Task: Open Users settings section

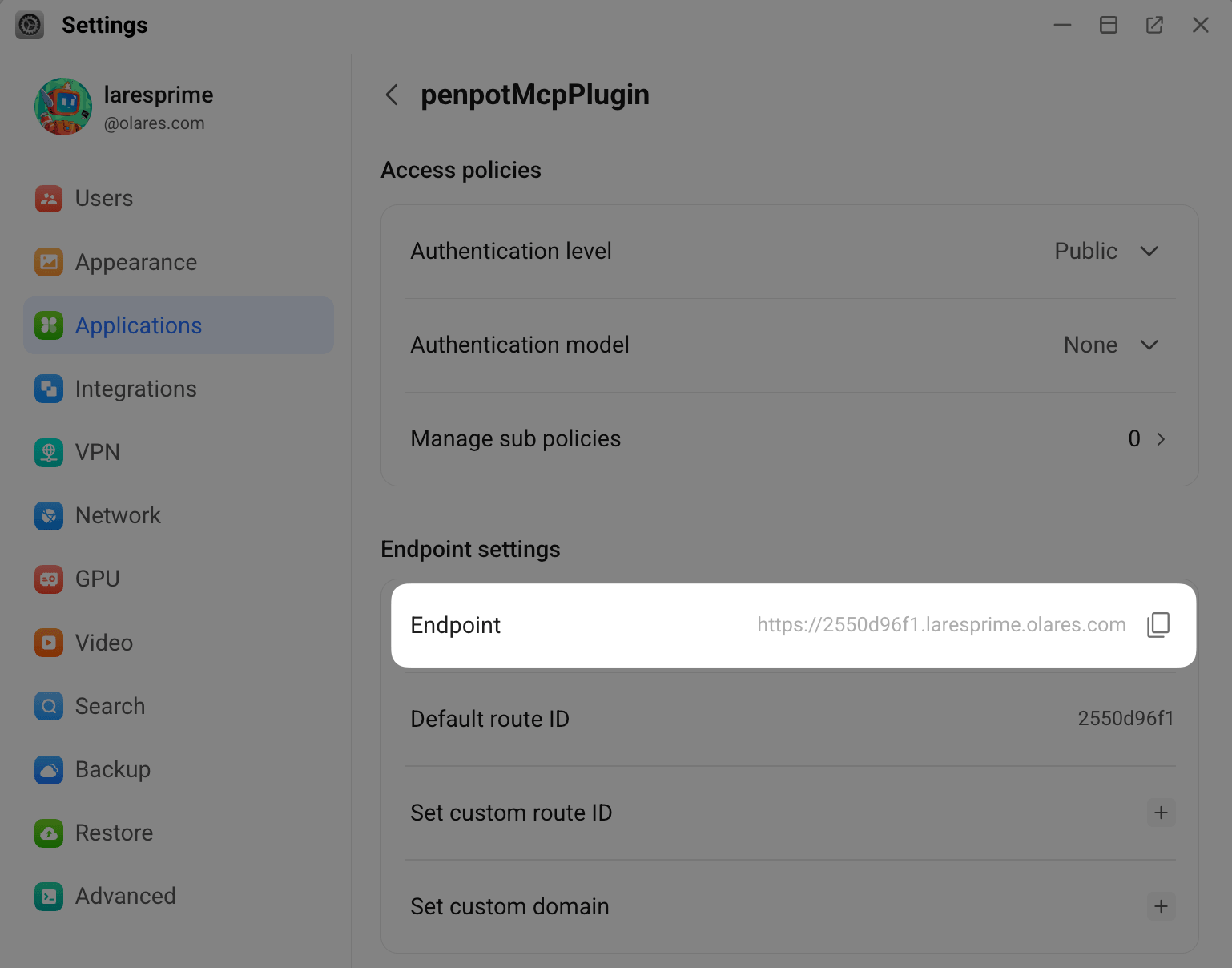Action: [x=179, y=198]
